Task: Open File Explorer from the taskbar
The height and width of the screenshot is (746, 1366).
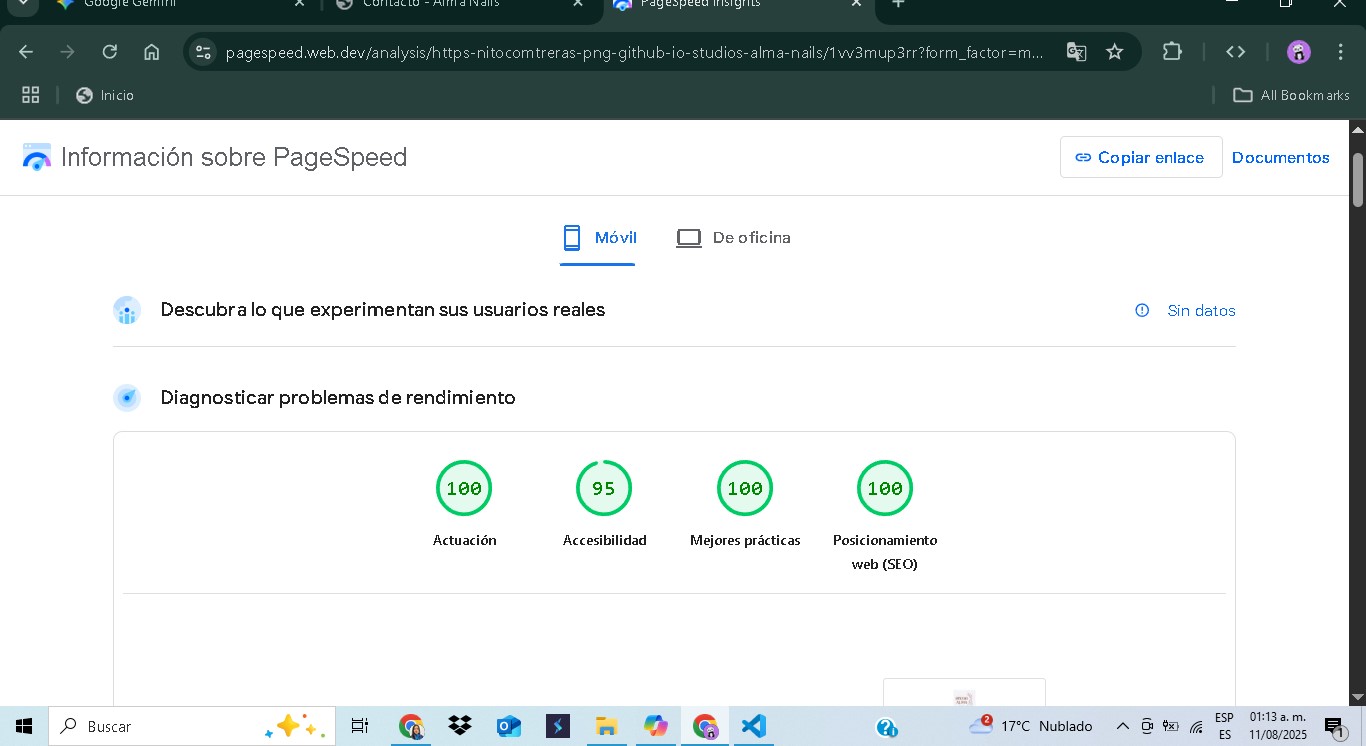Action: (606, 726)
